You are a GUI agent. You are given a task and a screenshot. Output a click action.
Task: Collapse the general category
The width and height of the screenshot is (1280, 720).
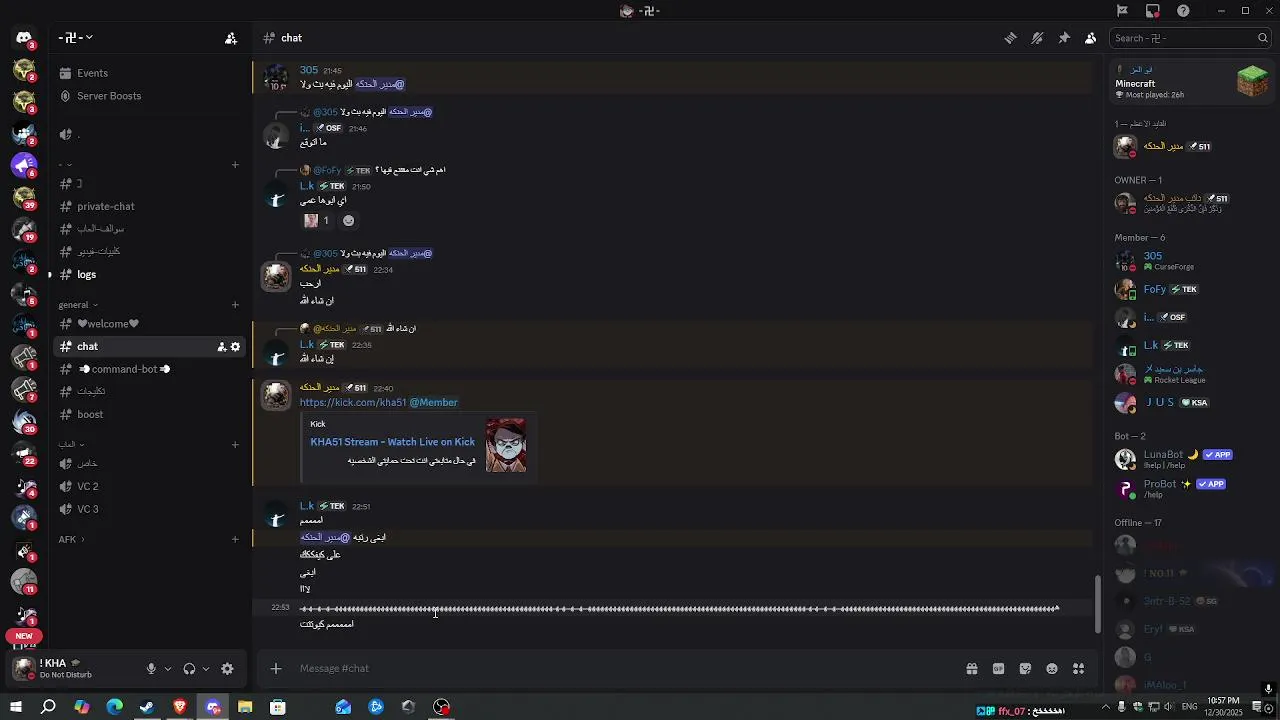78,304
